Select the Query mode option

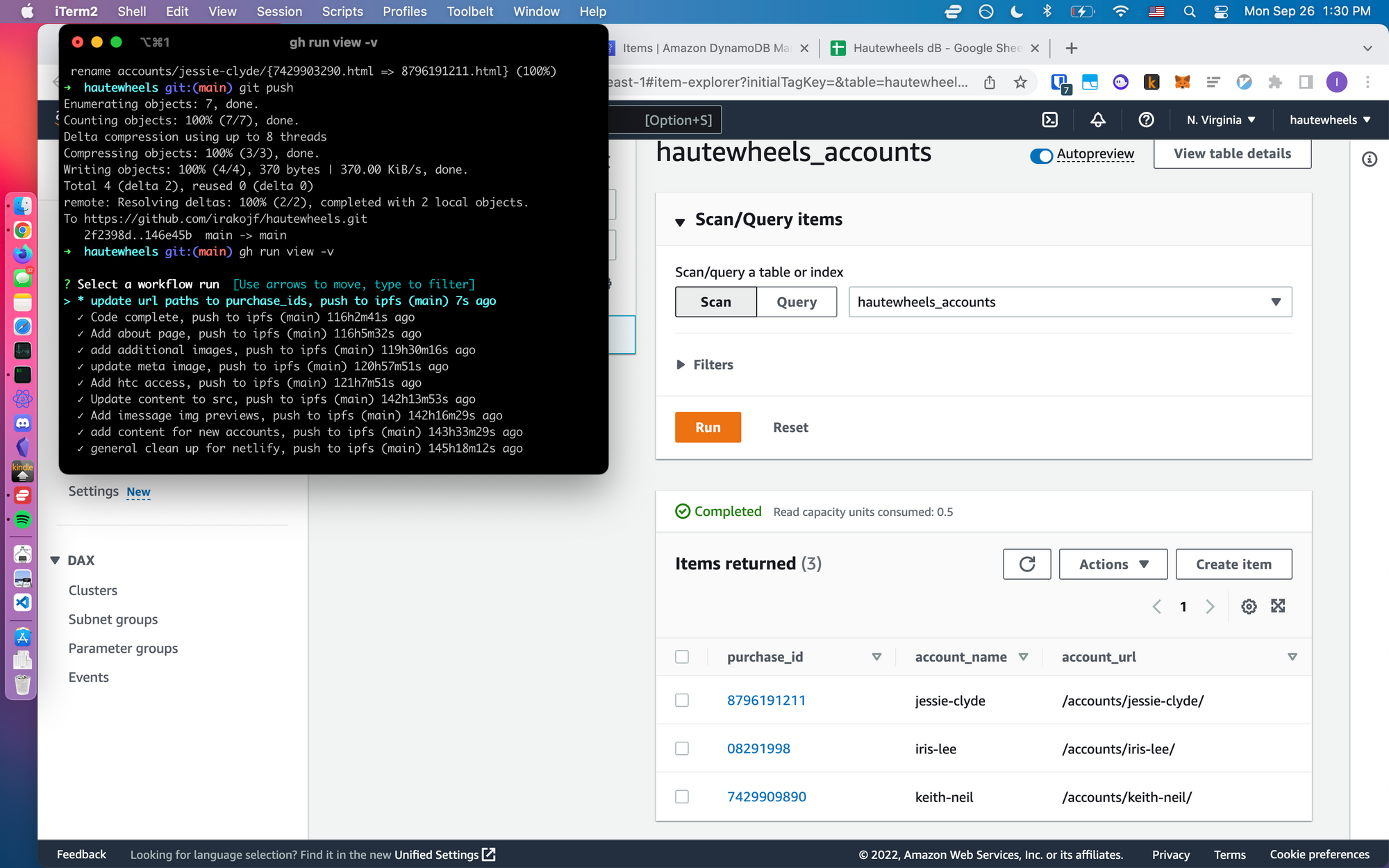796,302
